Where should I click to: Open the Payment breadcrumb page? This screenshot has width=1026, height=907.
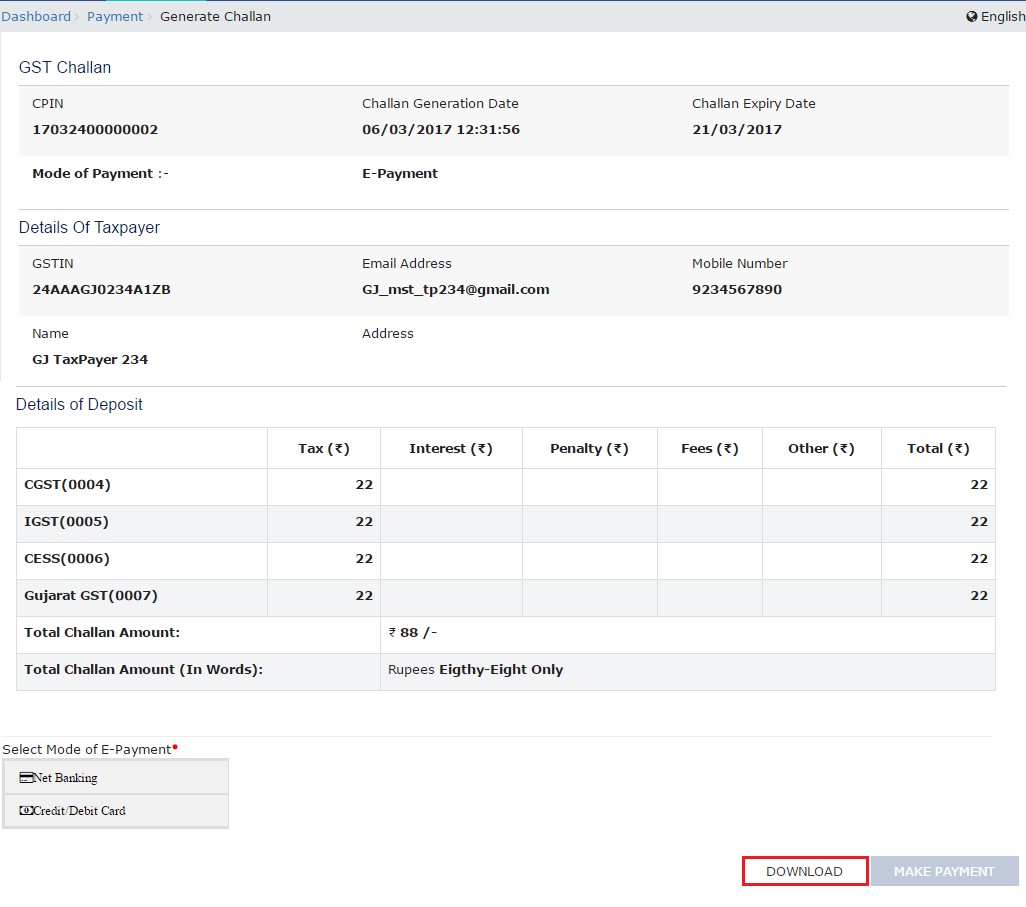click(x=115, y=16)
